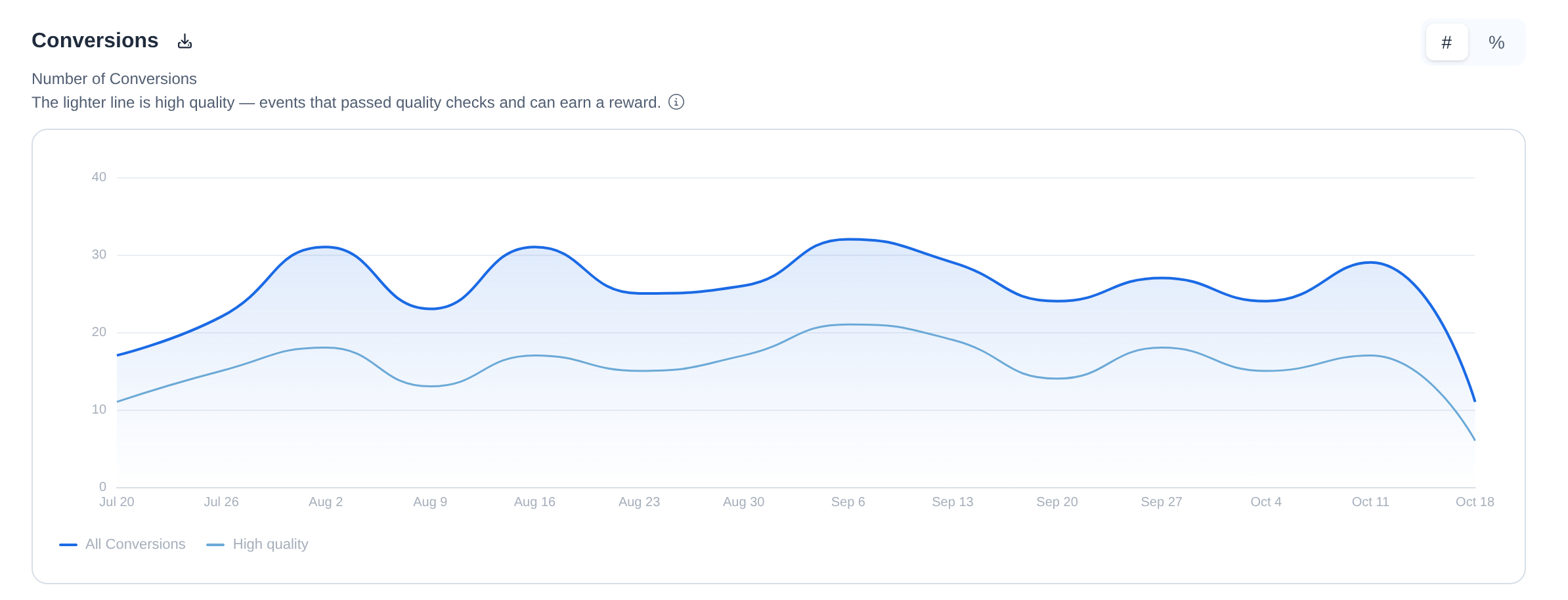Click the 10 y-axis value
1568x600 pixels.
pos(99,410)
